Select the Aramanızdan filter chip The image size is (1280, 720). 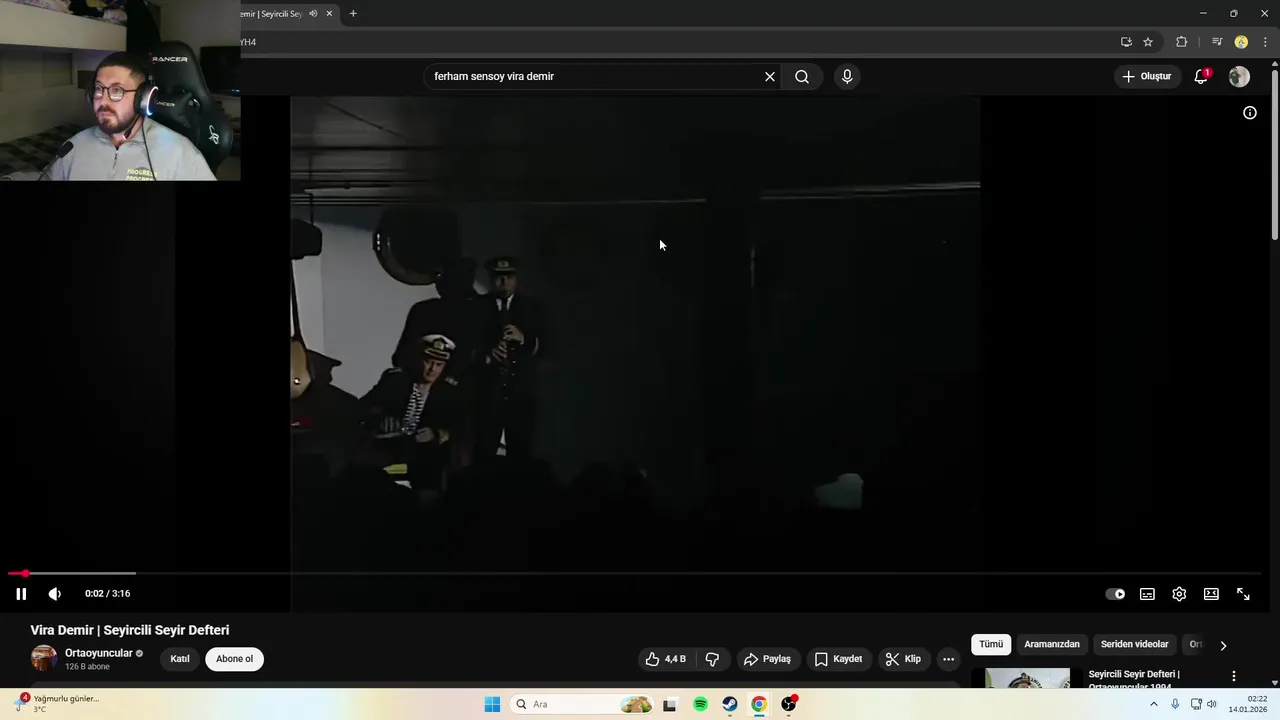1052,645
